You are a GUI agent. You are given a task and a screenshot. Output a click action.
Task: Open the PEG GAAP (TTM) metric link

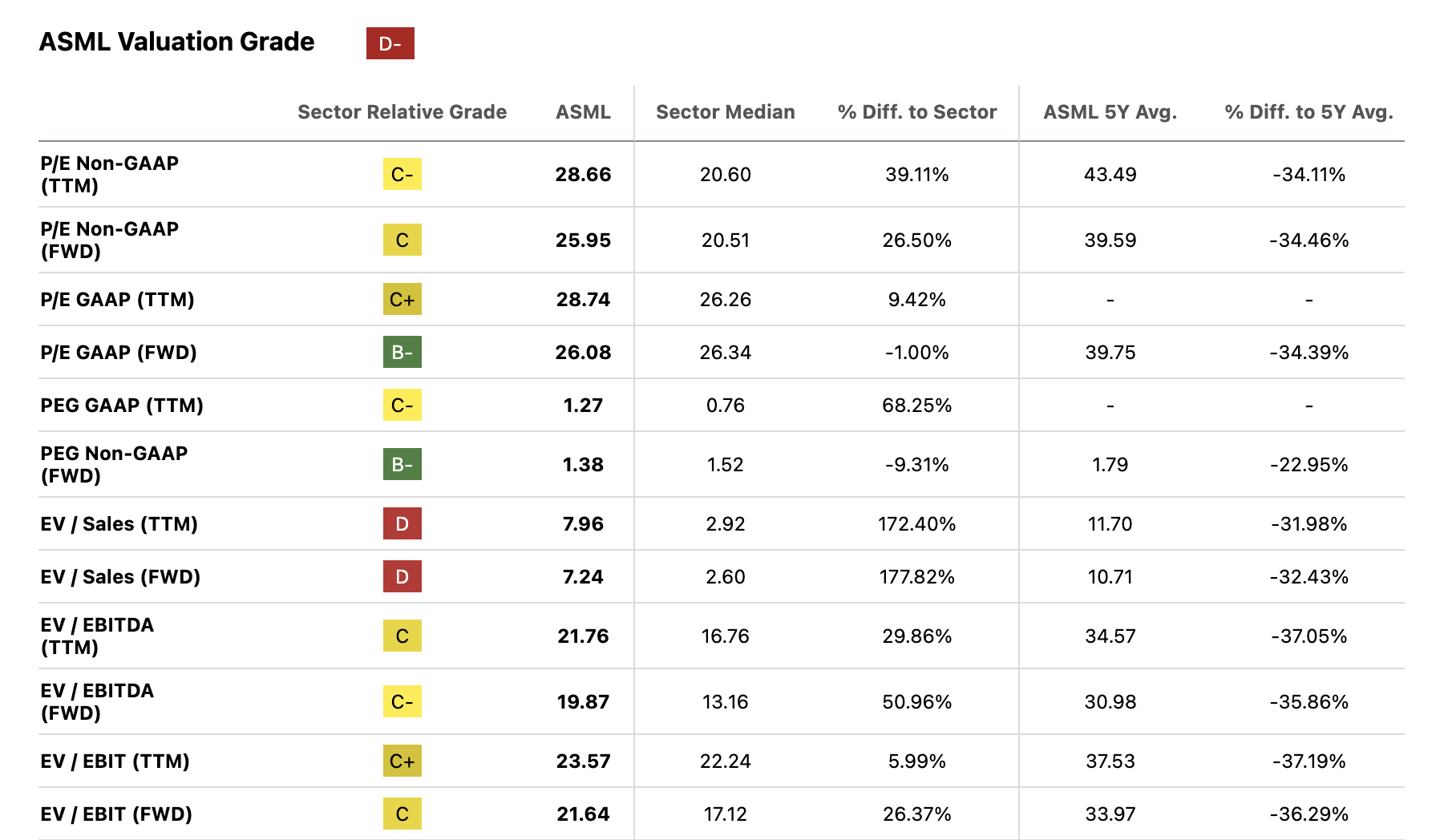[x=122, y=405]
